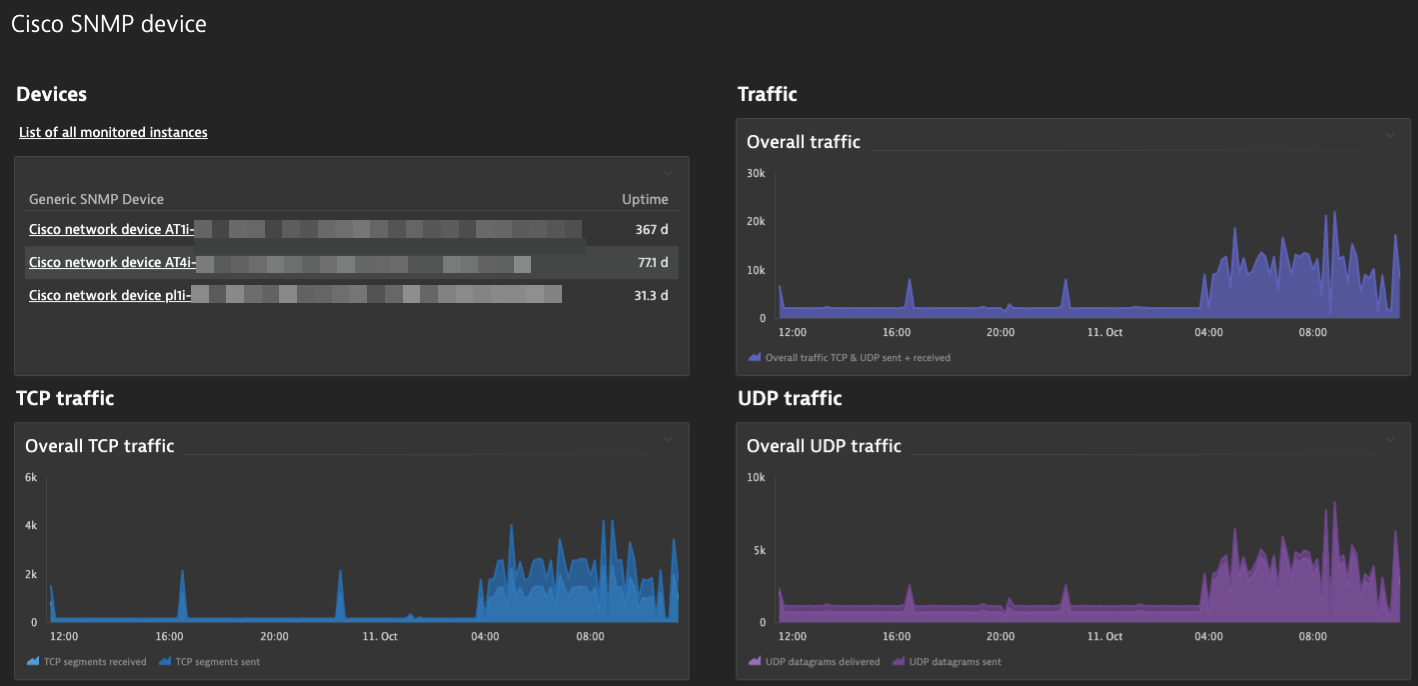Click the 12:00 time label in UDP traffic chart
The width and height of the screenshot is (1418, 686).
[793, 636]
